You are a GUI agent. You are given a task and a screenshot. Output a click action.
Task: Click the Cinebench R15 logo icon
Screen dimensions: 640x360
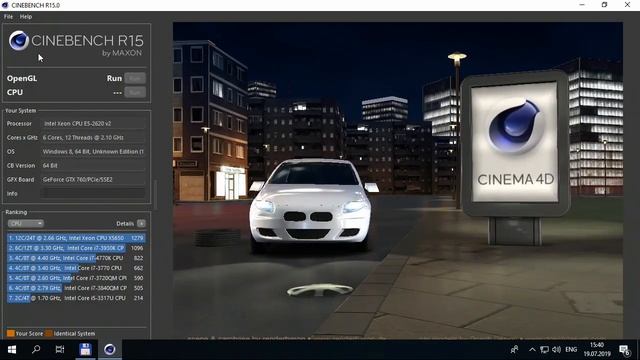pos(19,40)
